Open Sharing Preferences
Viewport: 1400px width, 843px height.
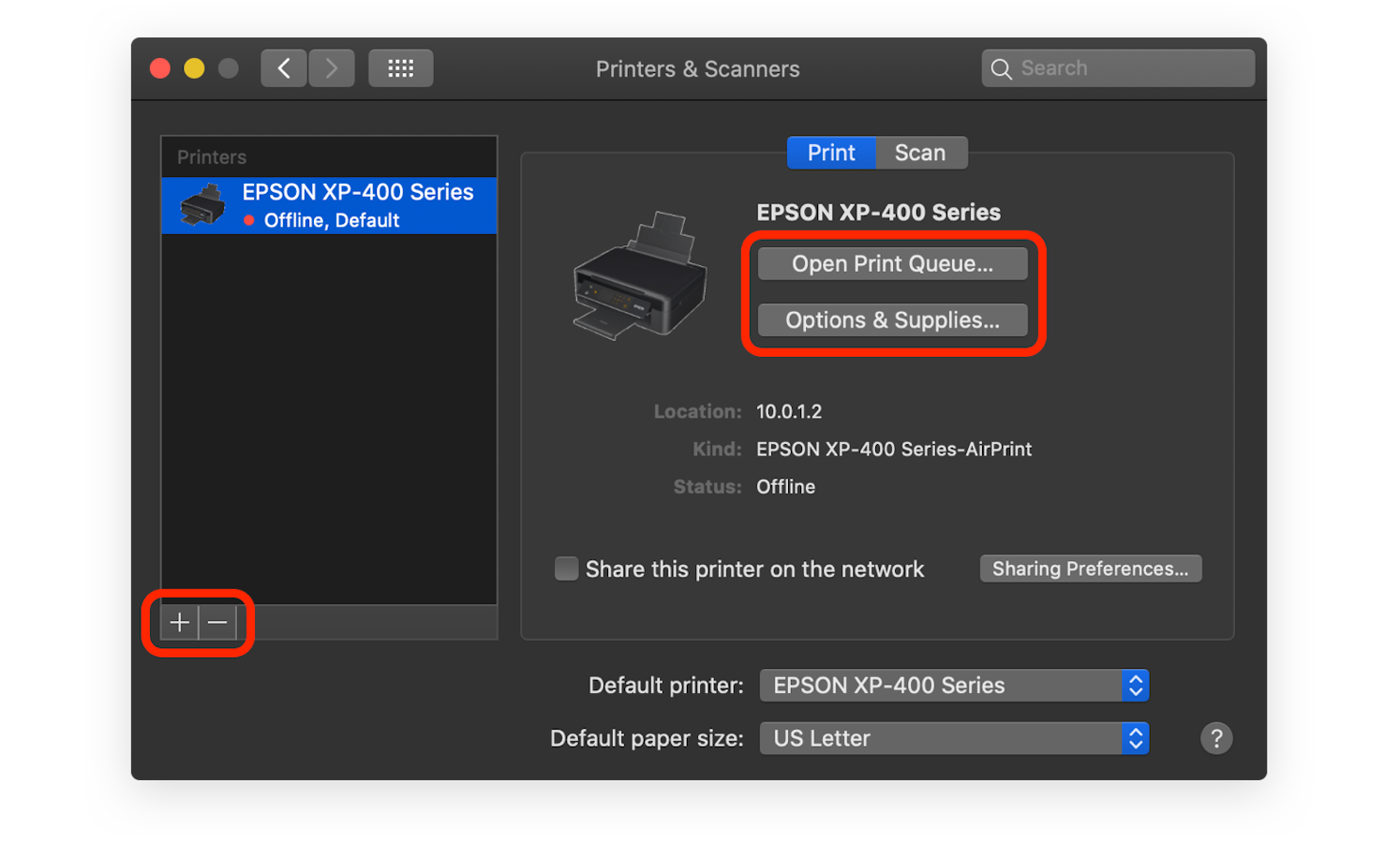pyautogui.click(x=1090, y=568)
